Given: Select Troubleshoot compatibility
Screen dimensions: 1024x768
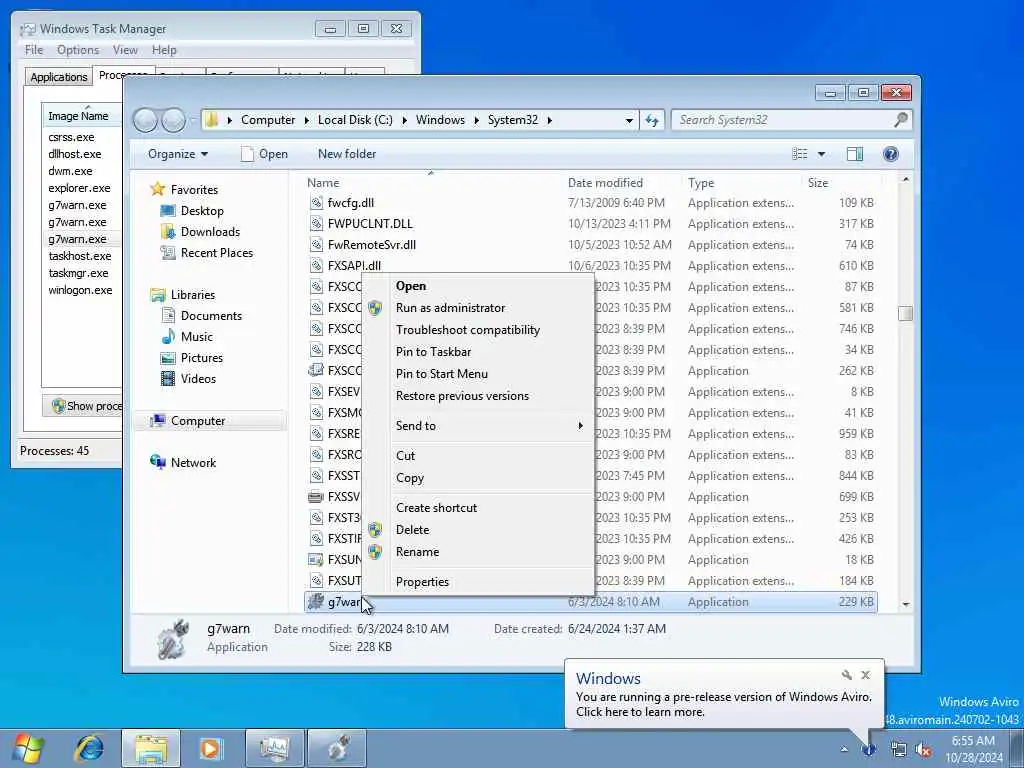Looking at the screenshot, I should click(478, 330).
